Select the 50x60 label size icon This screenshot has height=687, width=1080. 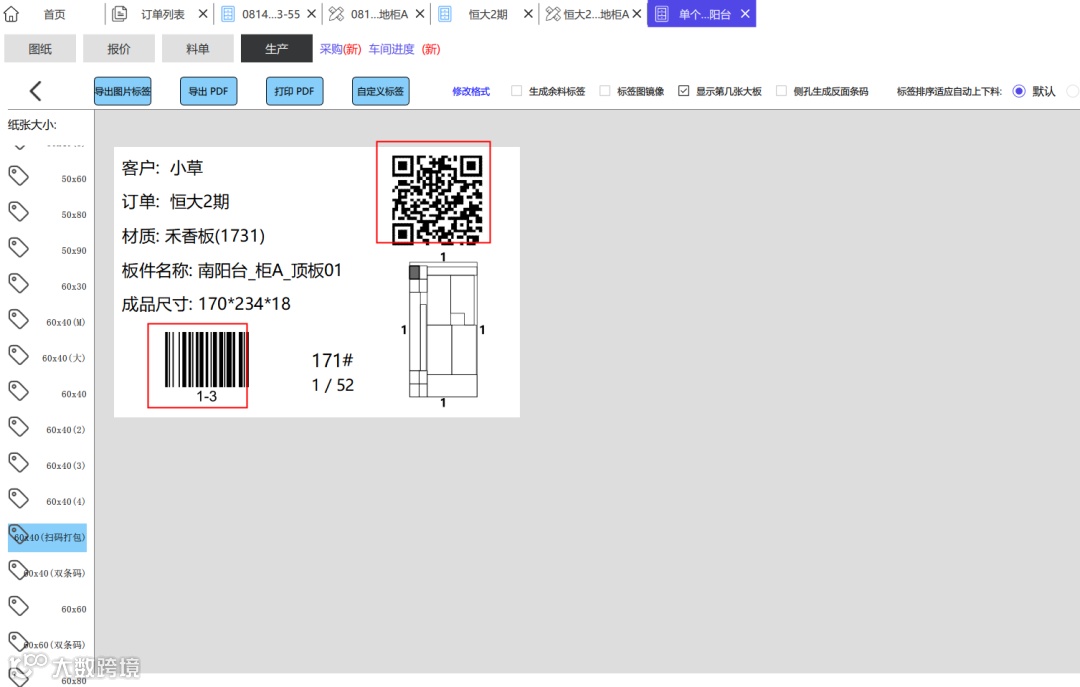coord(19,176)
